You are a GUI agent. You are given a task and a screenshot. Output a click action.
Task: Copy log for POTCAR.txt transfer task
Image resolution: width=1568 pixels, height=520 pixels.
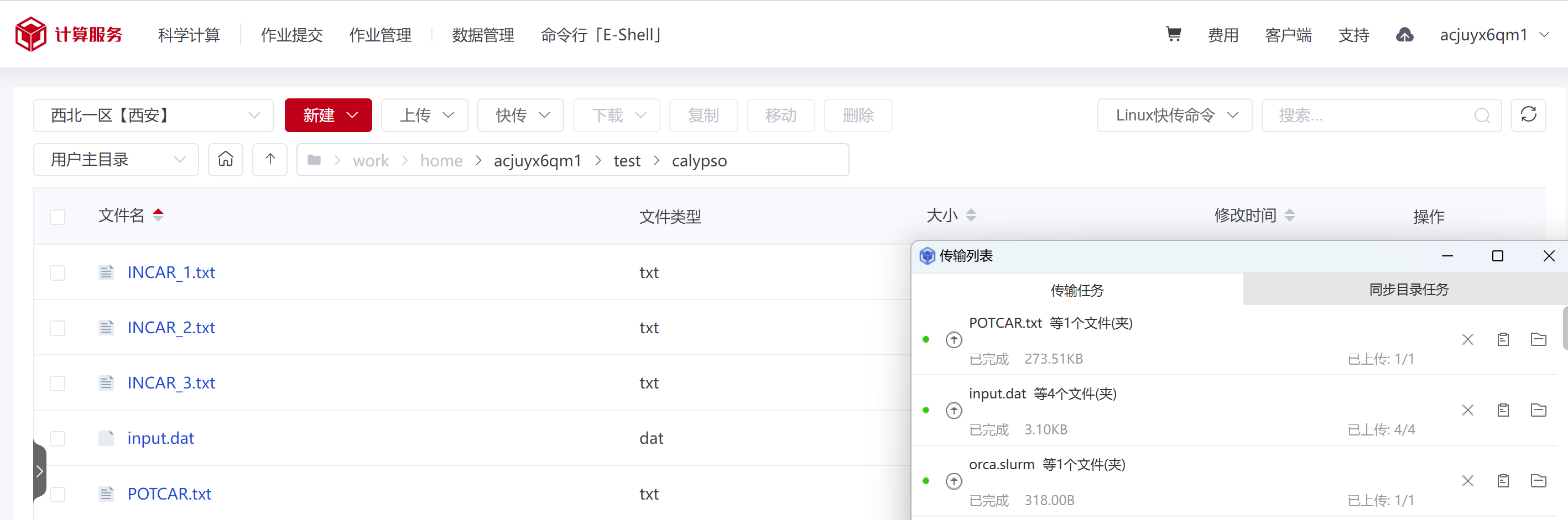coord(1503,339)
